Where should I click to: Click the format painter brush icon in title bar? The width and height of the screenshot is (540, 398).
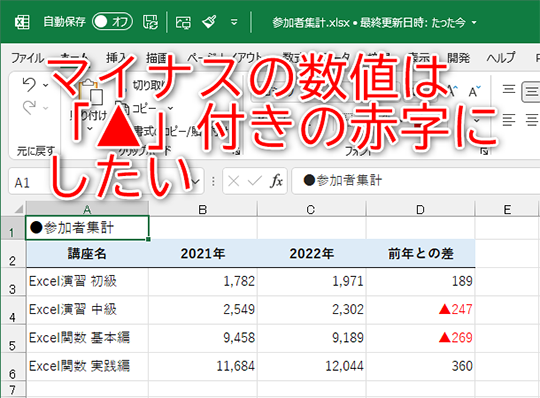pyautogui.click(x=209, y=22)
